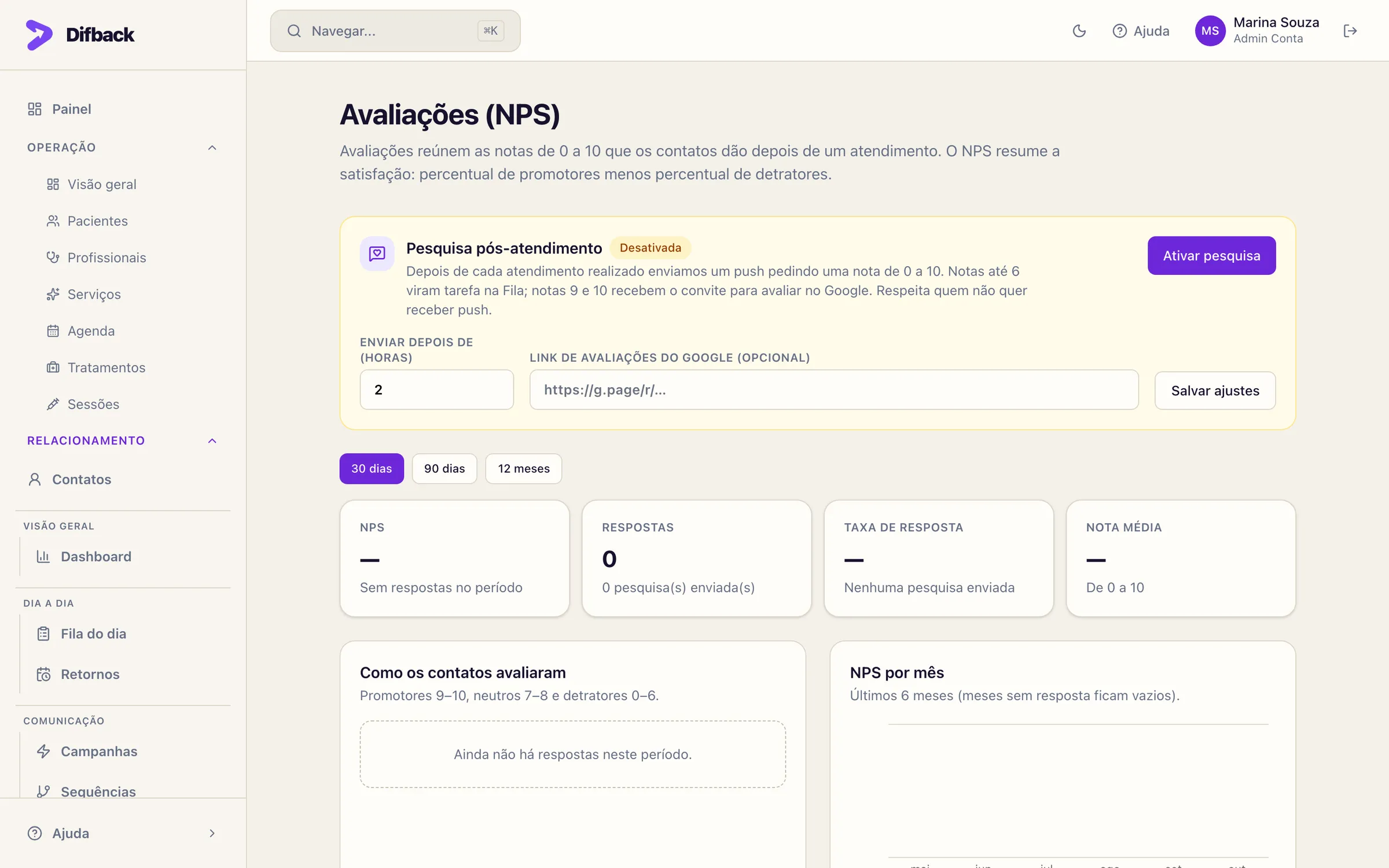The width and height of the screenshot is (1389, 868).
Task: Click the sidebar Ajuda question icon
Action: click(x=35, y=833)
